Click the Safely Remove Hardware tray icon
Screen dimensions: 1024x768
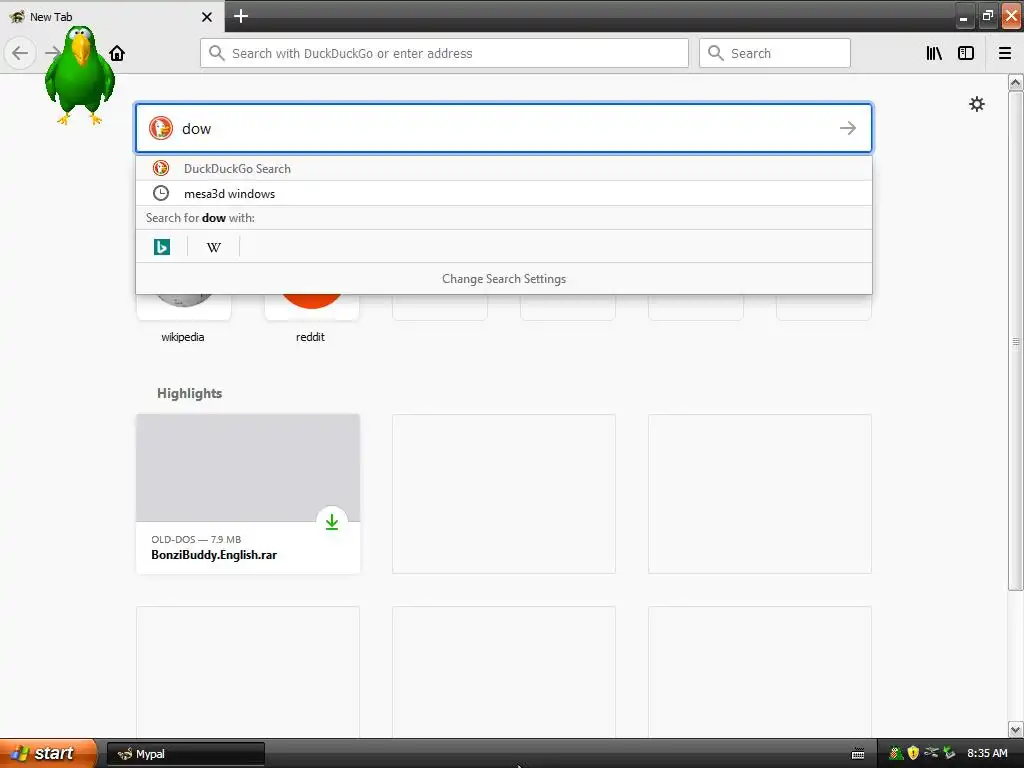pos(949,753)
